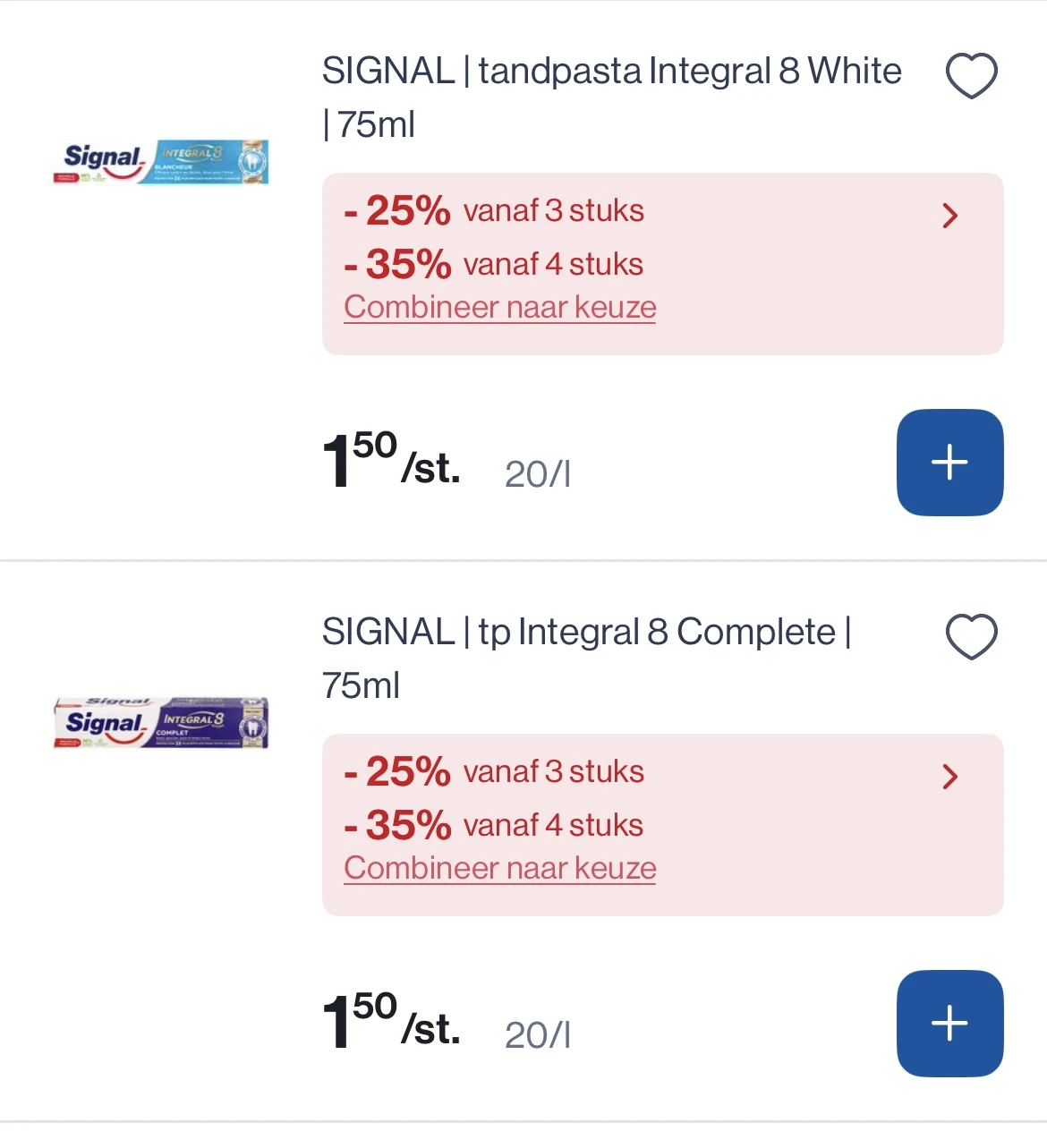Click the Integral 8 White product image
The image size is (1047, 1148).
[x=161, y=162]
